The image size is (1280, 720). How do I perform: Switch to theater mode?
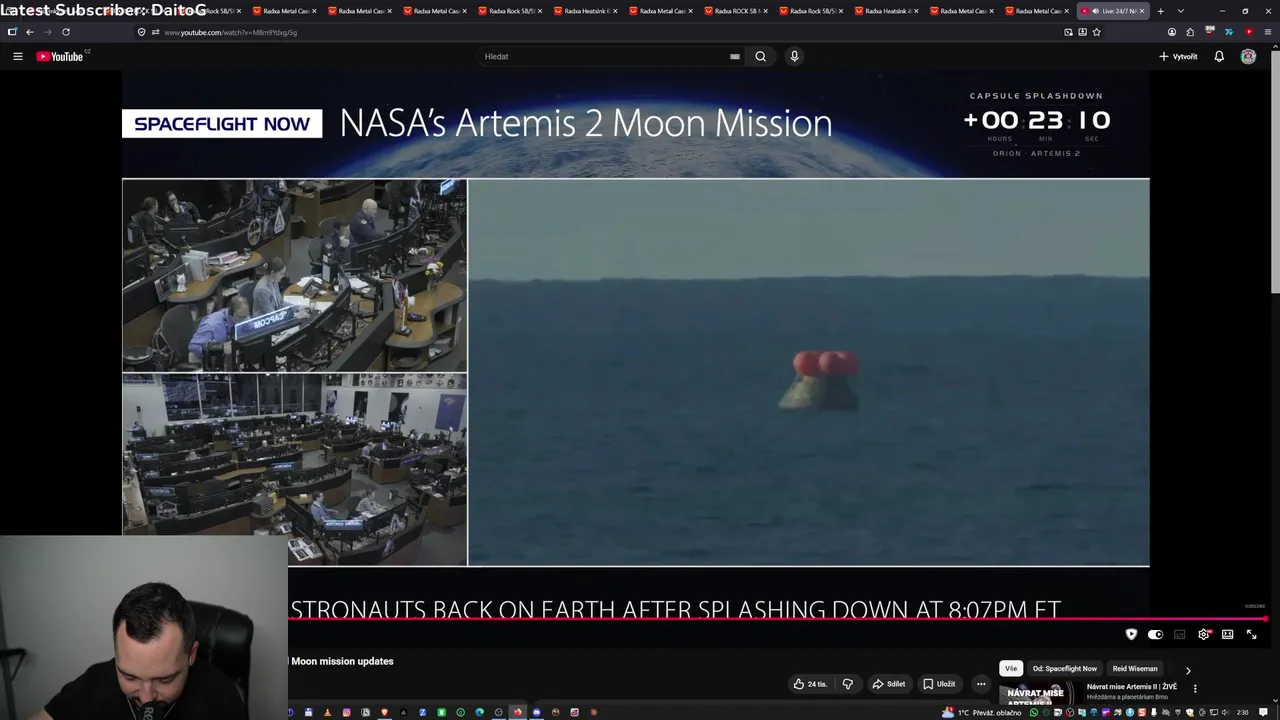(x=1228, y=634)
